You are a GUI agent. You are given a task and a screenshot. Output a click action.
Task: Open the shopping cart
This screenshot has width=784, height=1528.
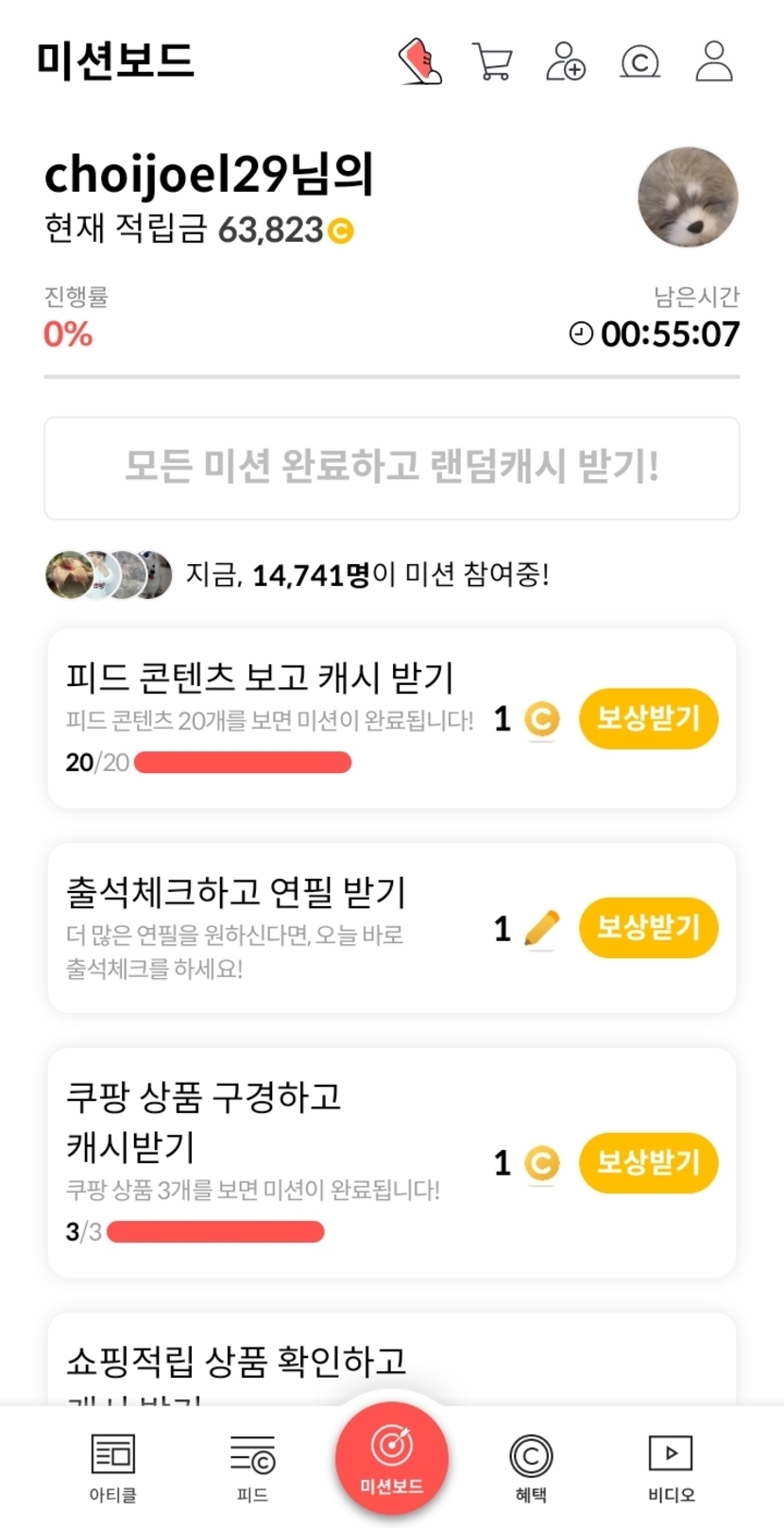tap(492, 62)
